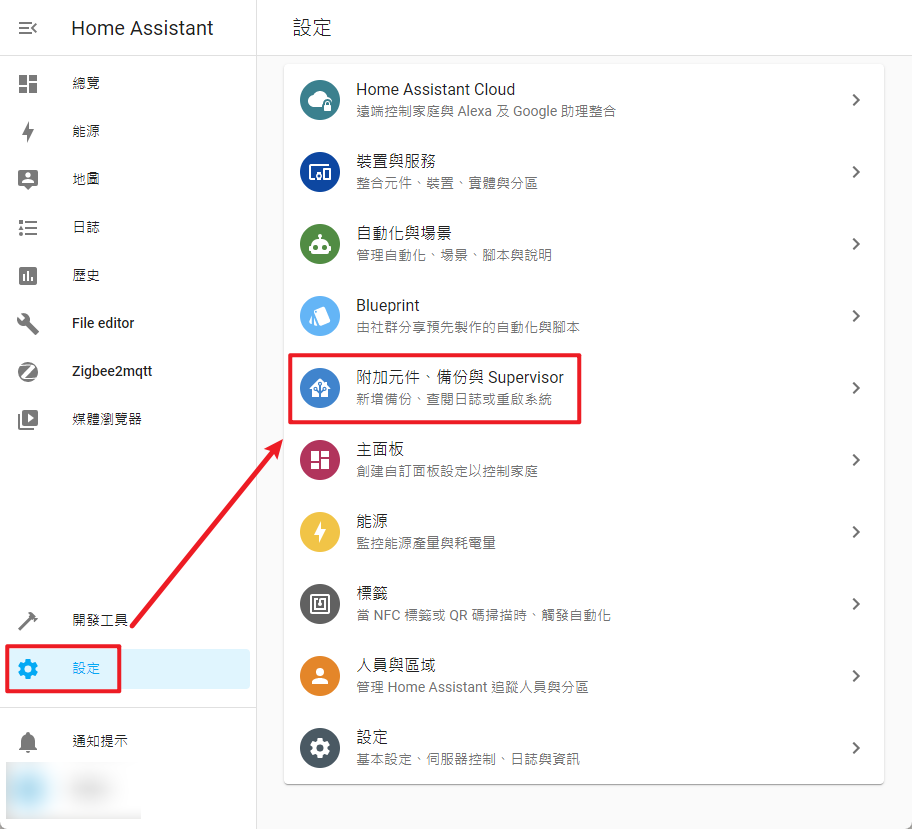Screen dimensions: 912x829
Task: Open 歷史 history page in sidebar
Action: (x=86, y=275)
